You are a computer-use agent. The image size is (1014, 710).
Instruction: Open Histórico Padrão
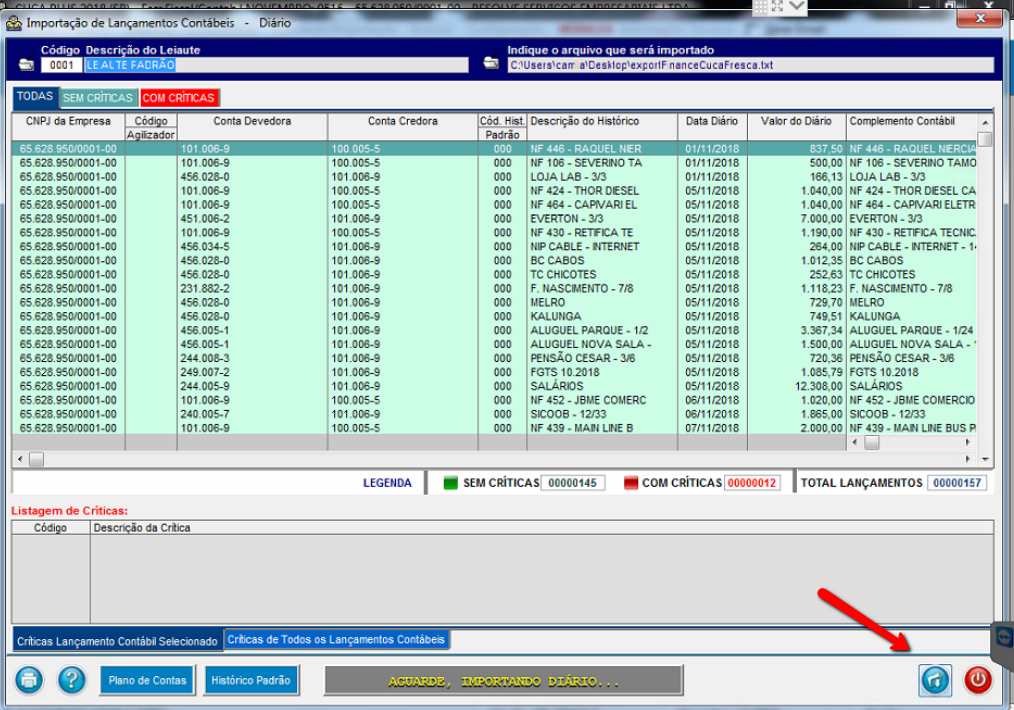point(252,680)
